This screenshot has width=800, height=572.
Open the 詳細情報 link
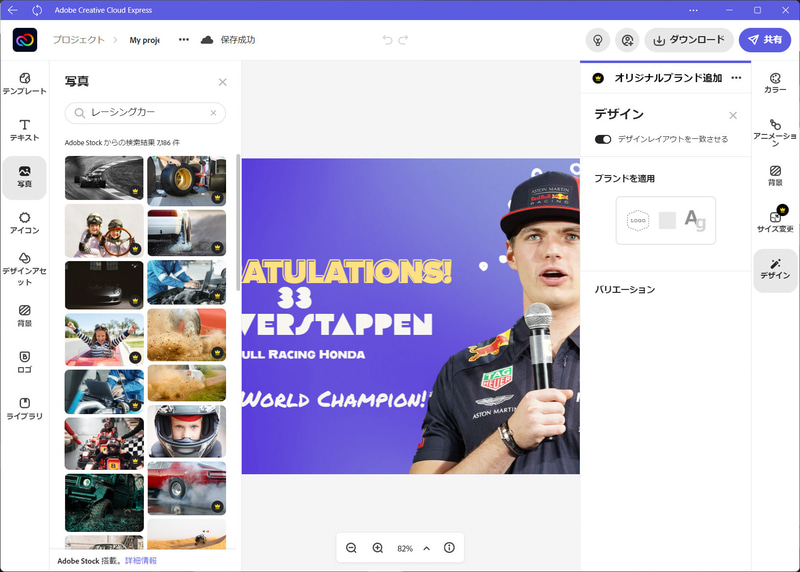[x=141, y=560]
